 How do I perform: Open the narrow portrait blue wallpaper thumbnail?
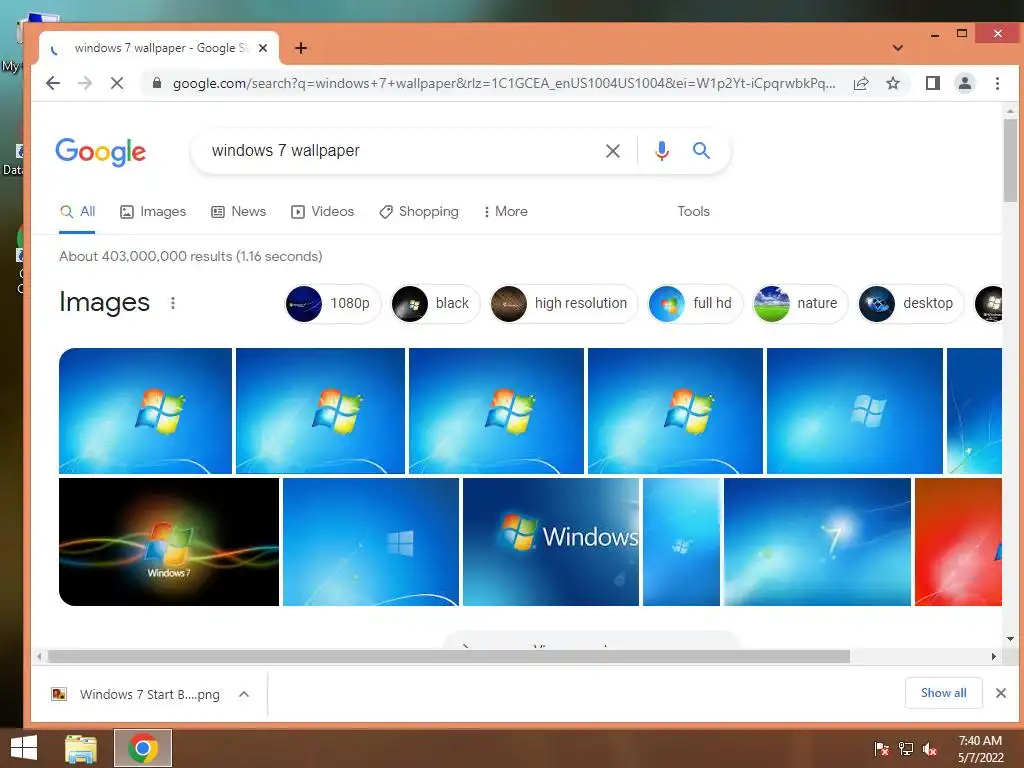click(x=681, y=542)
